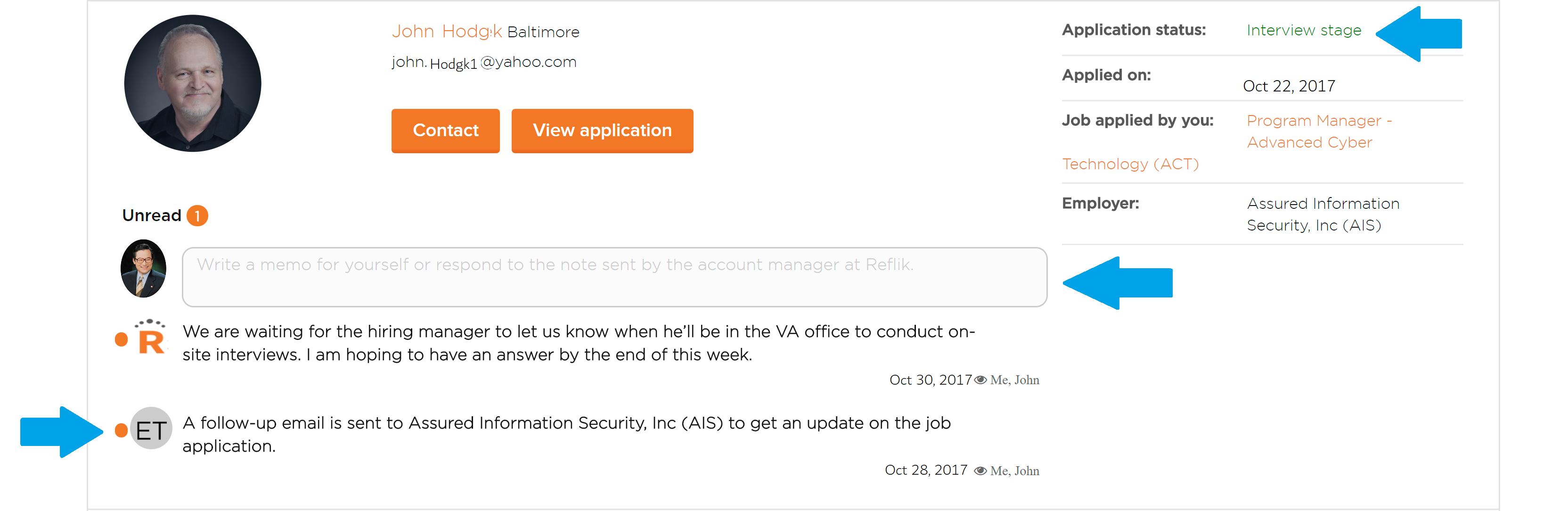
Task: Click John's large profile photo
Action: [x=192, y=83]
